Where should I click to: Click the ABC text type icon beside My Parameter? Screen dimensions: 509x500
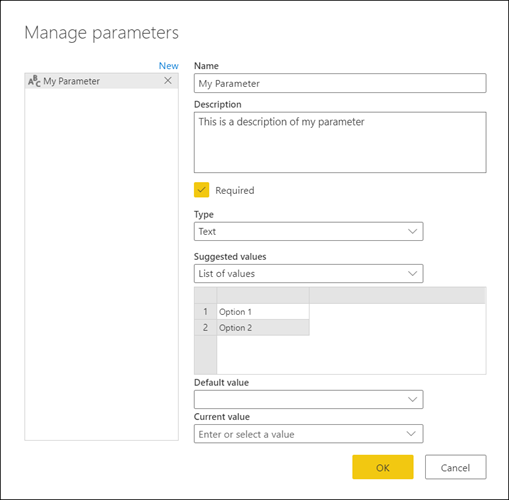click(x=34, y=81)
